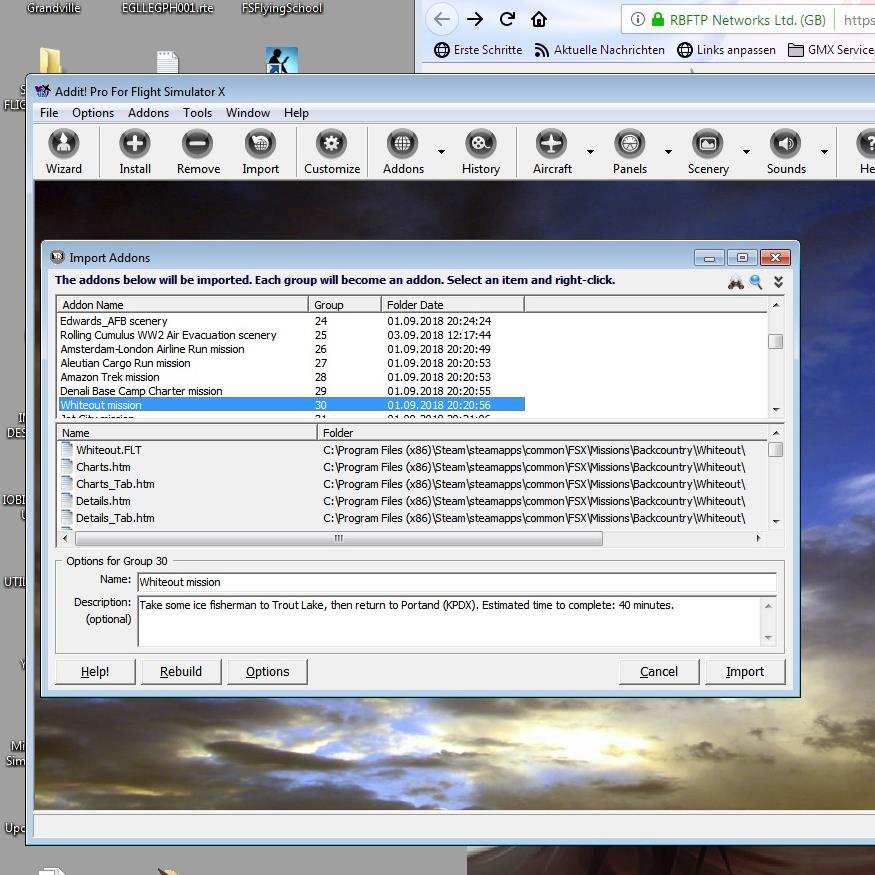The image size is (875, 875).
Task: Expand the double-chevron in Import Addons dialog
Action: [x=778, y=283]
